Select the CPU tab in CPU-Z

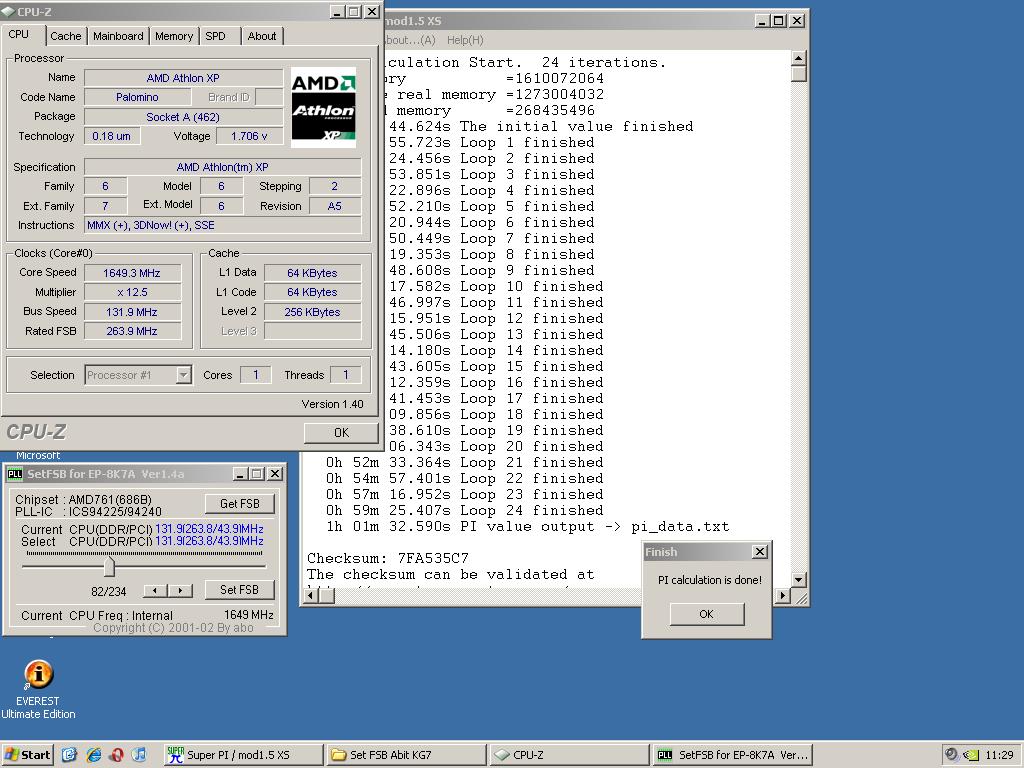point(19,34)
